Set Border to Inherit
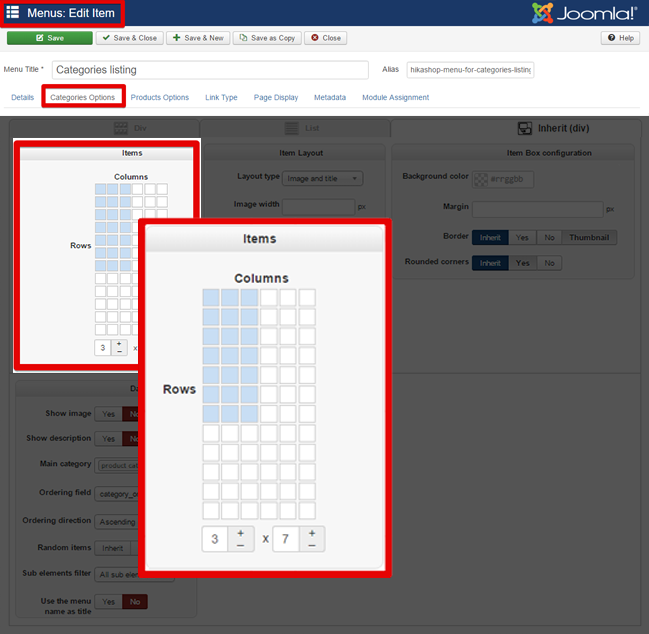 pos(490,238)
